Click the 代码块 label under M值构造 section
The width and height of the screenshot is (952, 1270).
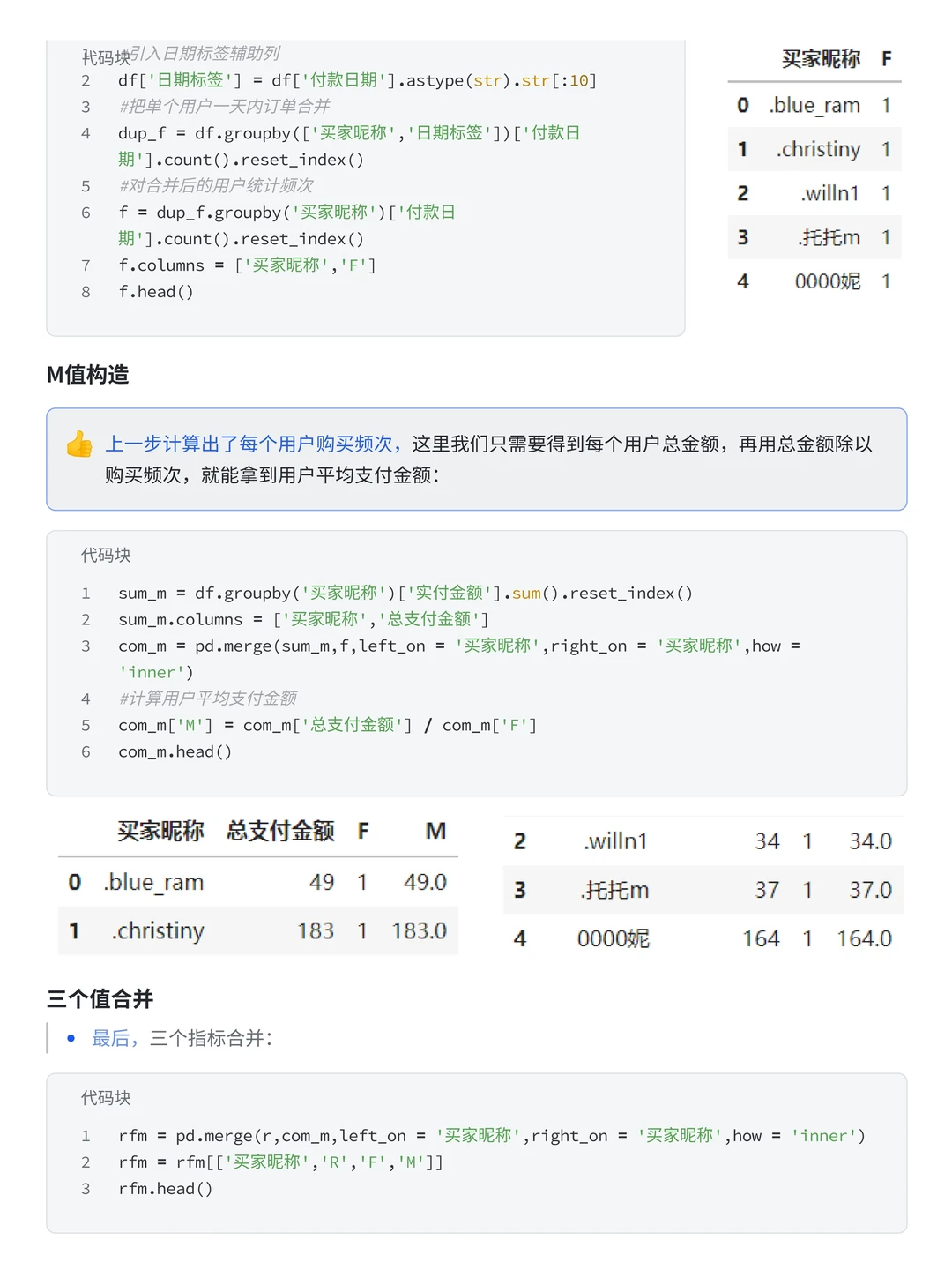point(103,556)
